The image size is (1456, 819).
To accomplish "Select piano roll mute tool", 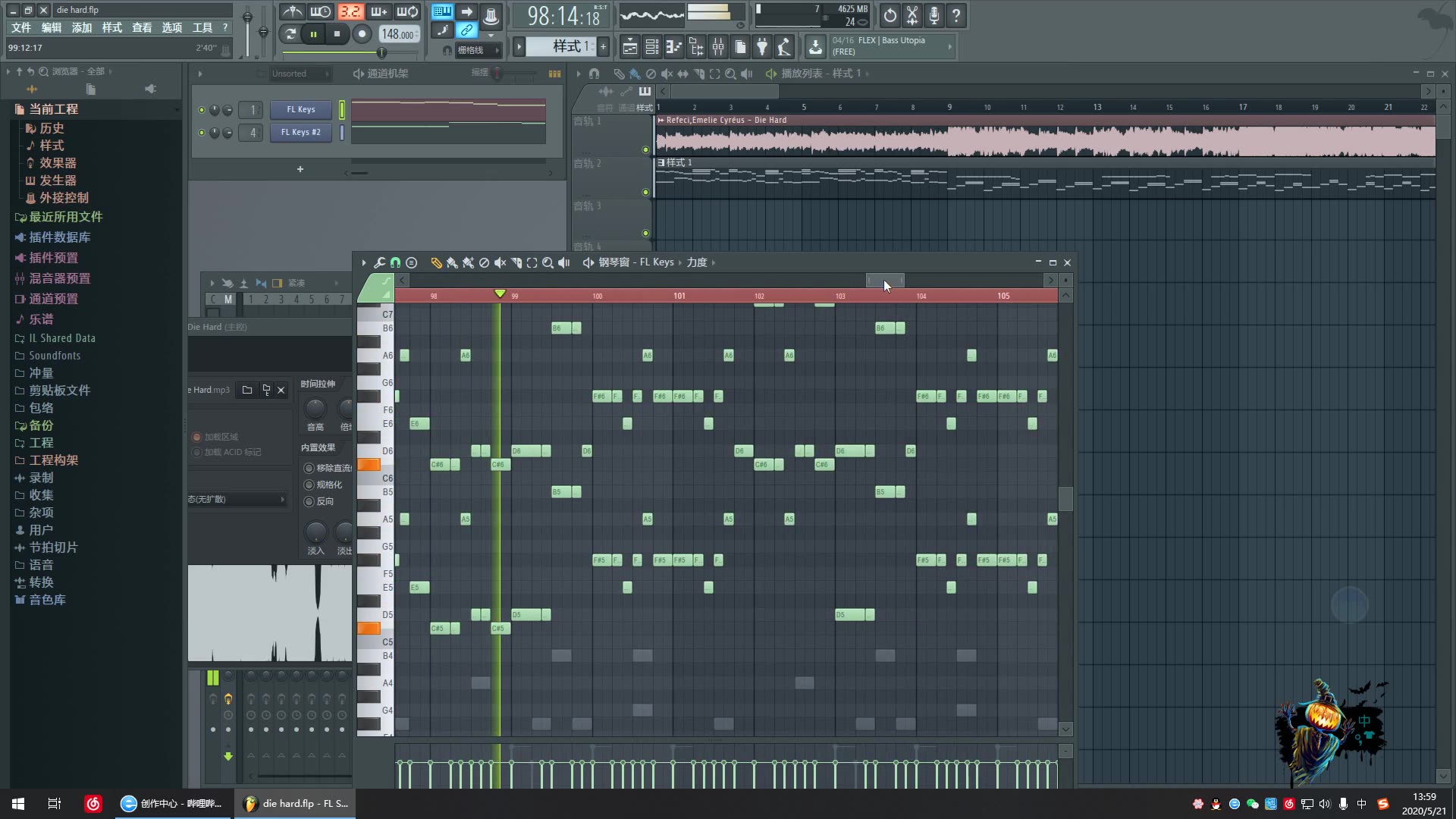I will click(500, 262).
